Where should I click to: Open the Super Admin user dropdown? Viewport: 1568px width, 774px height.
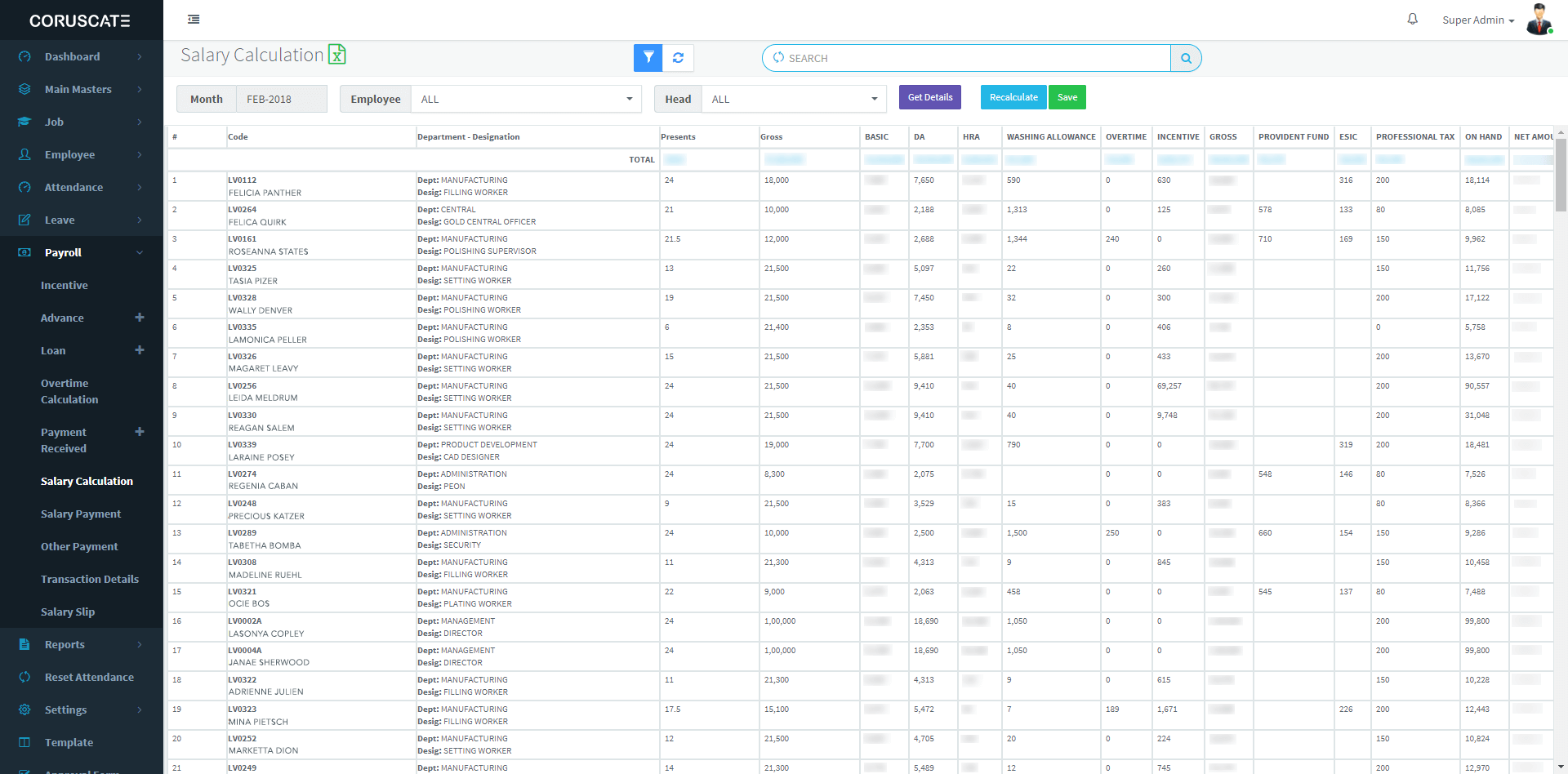click(1477, 20)
